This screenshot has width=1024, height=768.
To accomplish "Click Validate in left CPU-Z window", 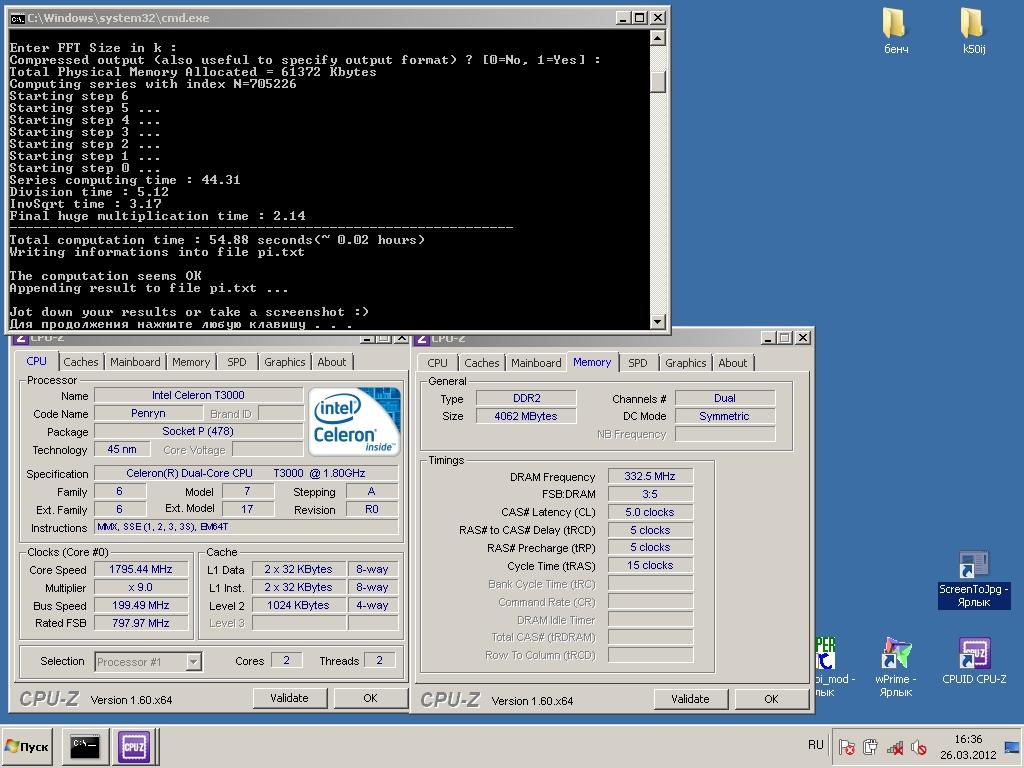I will coord(289,698).
